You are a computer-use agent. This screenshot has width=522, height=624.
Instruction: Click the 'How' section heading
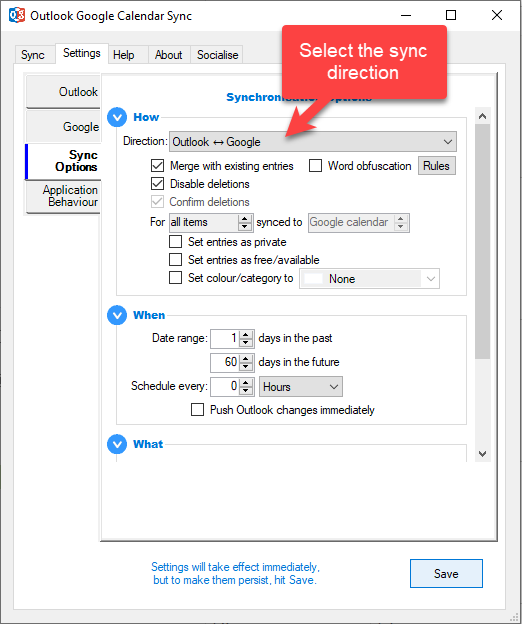(146, 117)
